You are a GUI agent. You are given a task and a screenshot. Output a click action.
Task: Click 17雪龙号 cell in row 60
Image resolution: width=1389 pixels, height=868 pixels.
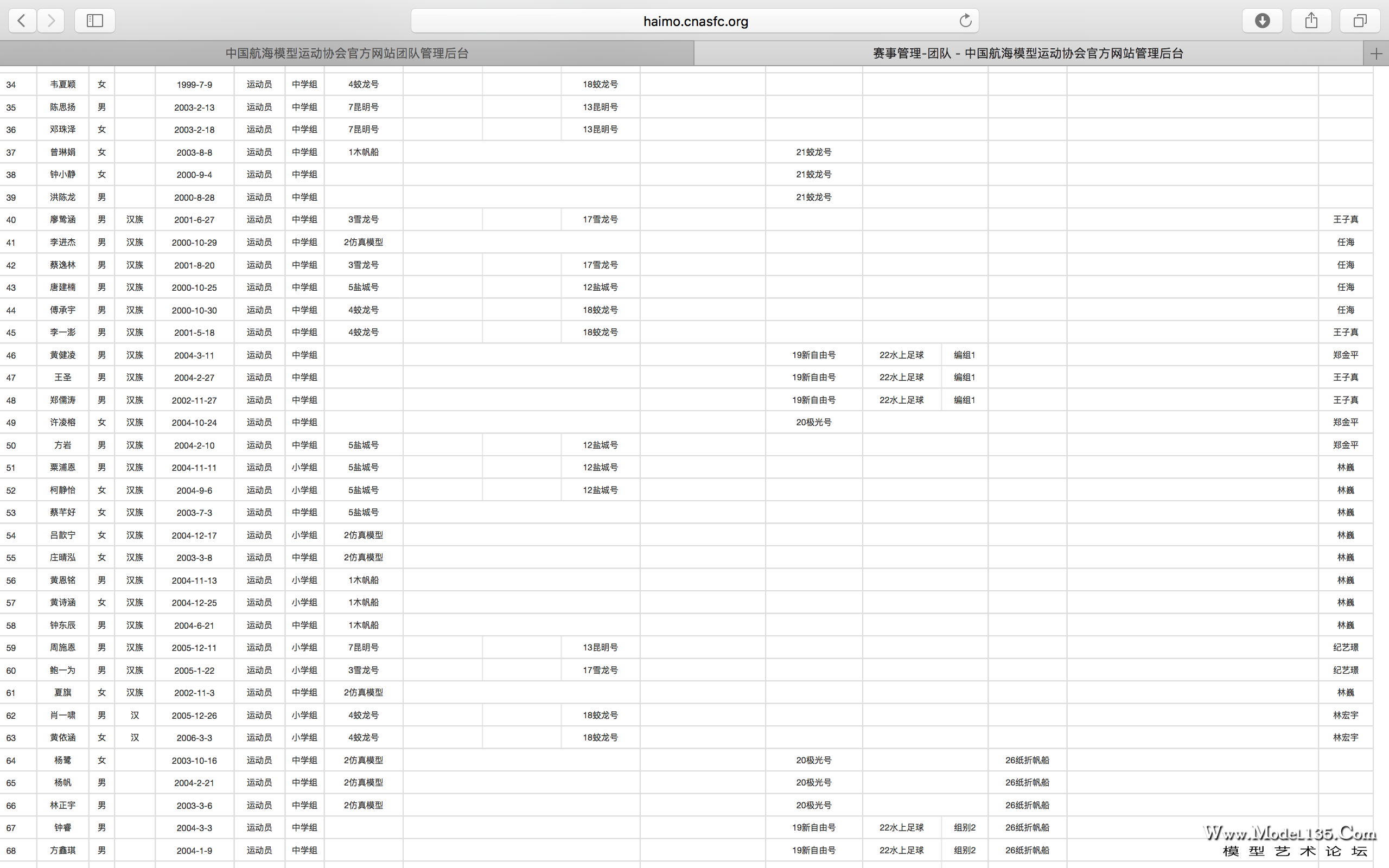click(600, 670)
